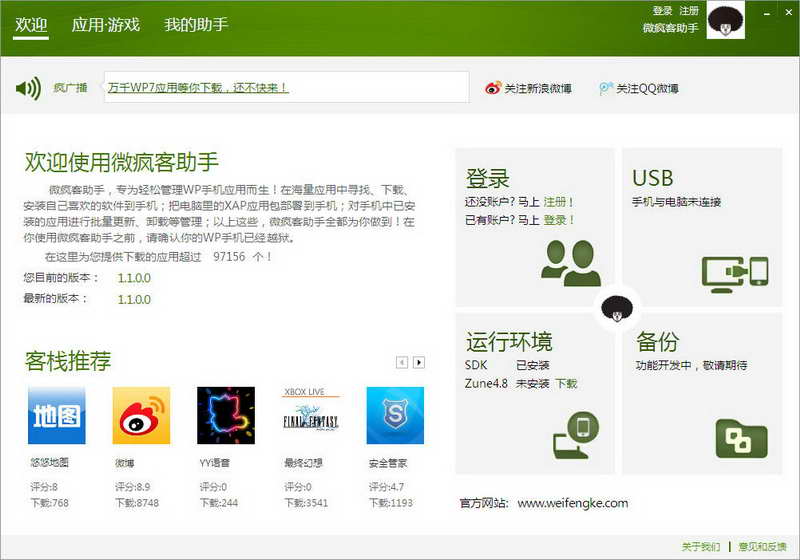This screenshot has height=560, width=800.
Task: Click the two-person icon in 登录 tile
Action: 571,263
